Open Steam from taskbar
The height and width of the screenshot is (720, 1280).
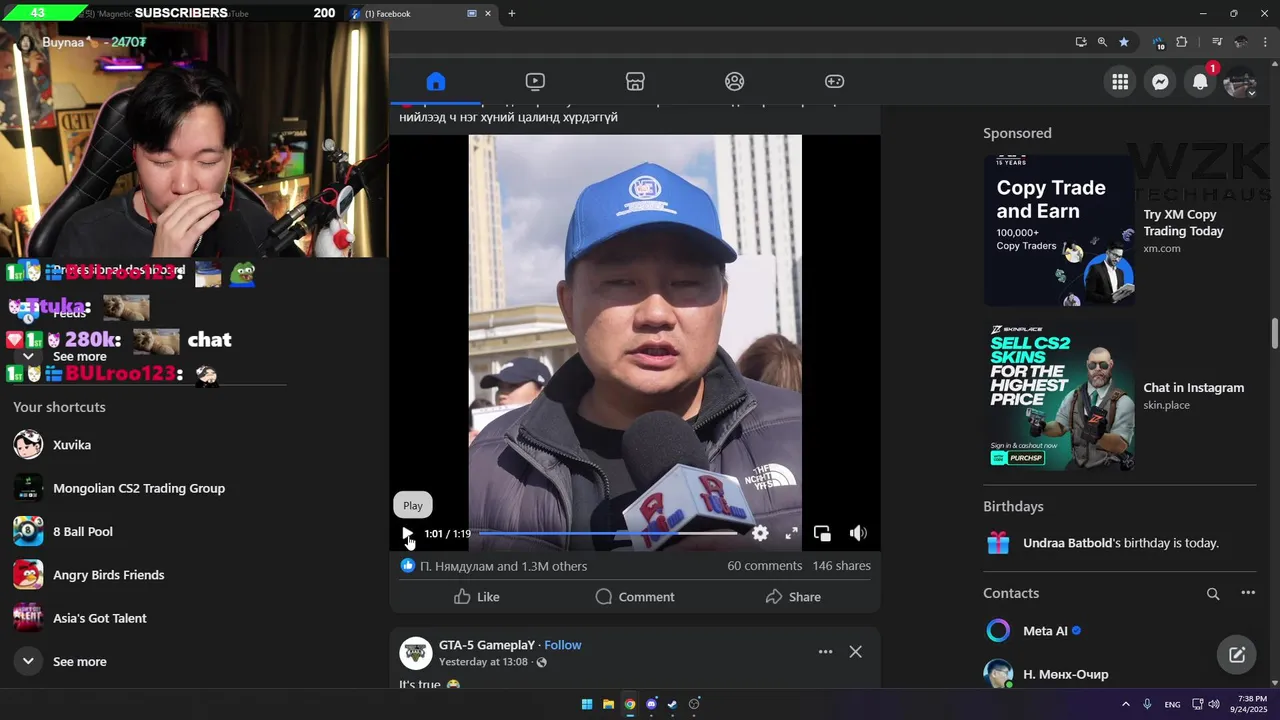(x=672, y=704)
